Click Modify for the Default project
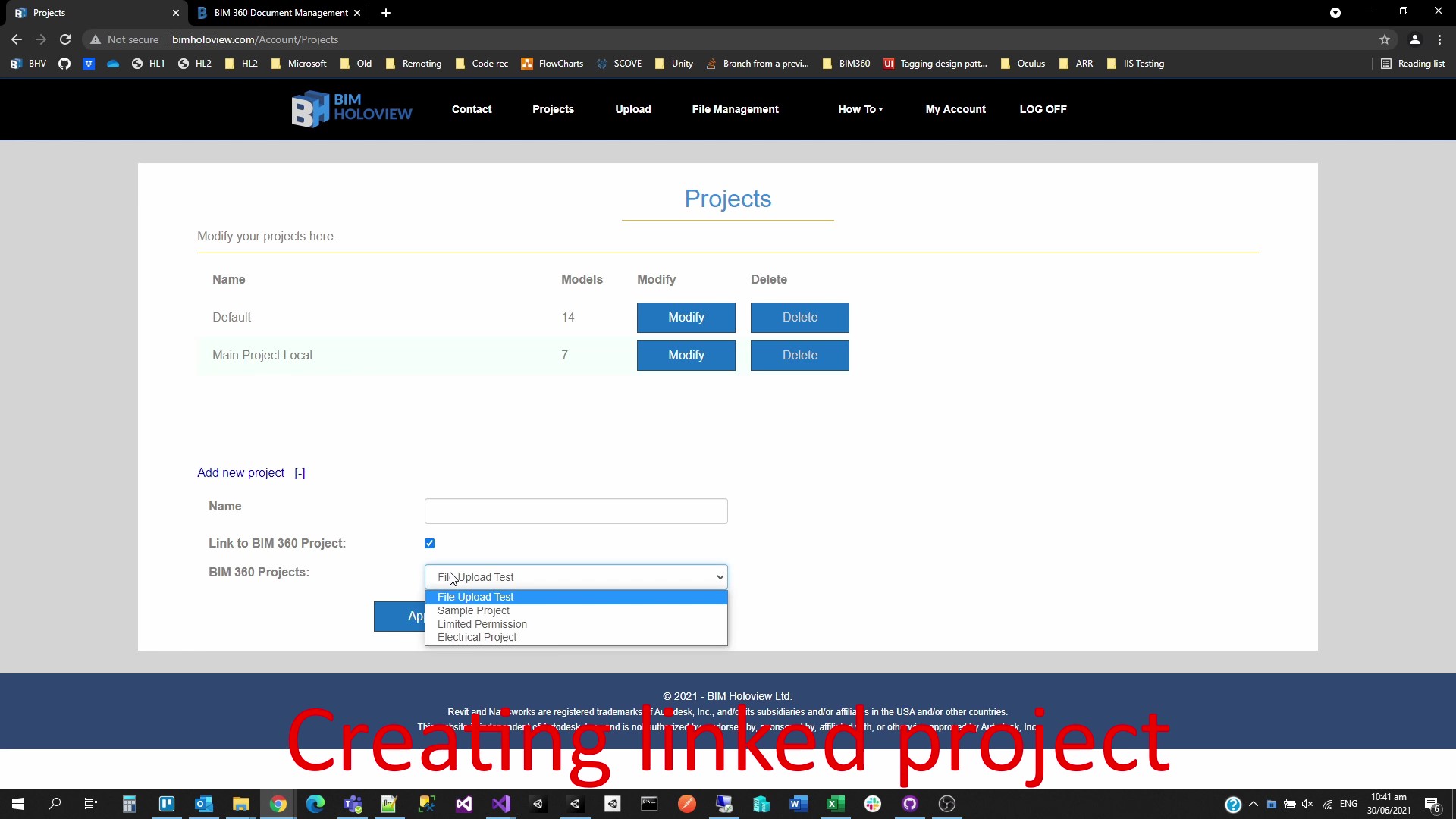The width and height of the screenshot is (1456, 819). coord(686,318)
